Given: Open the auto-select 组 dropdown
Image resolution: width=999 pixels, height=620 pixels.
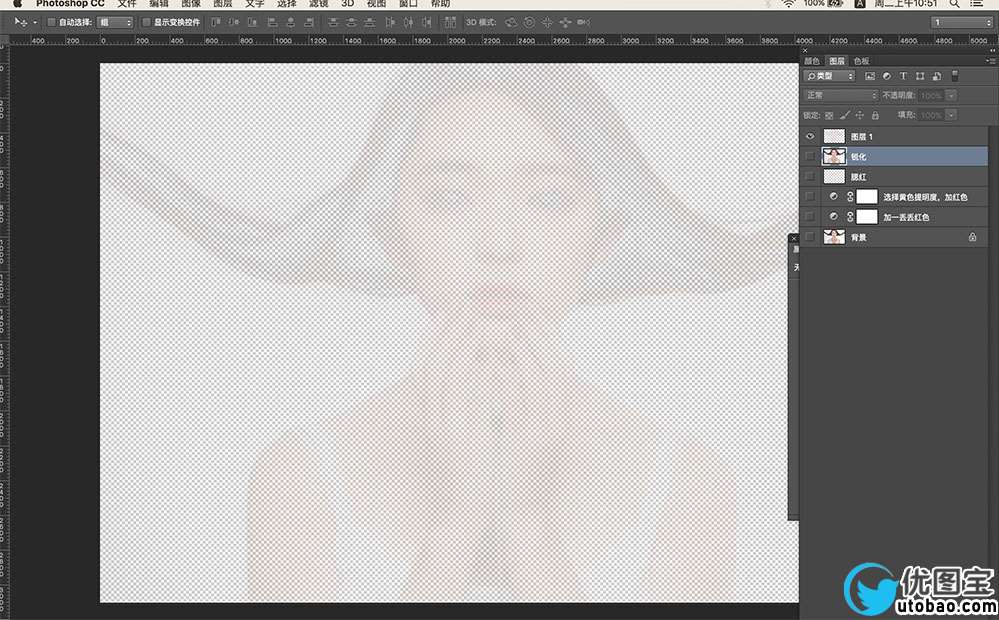Looking at the screenshot, I should (115, 22).
